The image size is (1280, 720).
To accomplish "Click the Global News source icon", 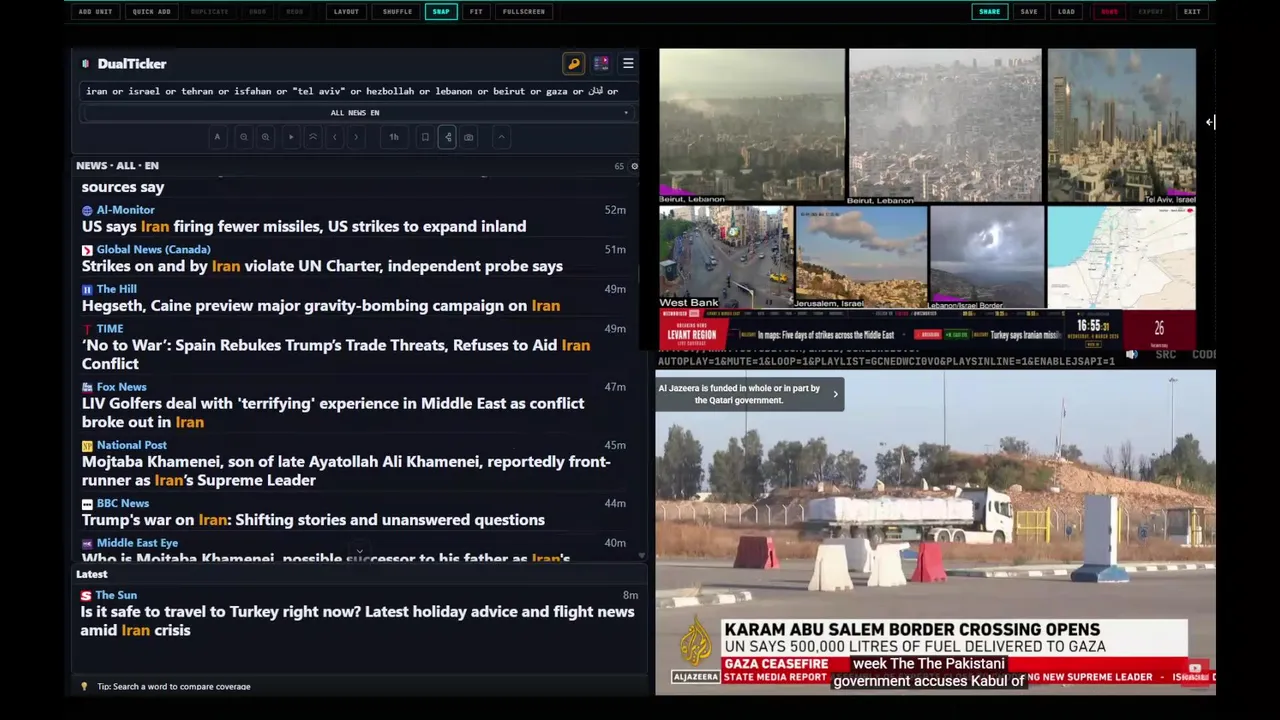I will pos(87,250).
